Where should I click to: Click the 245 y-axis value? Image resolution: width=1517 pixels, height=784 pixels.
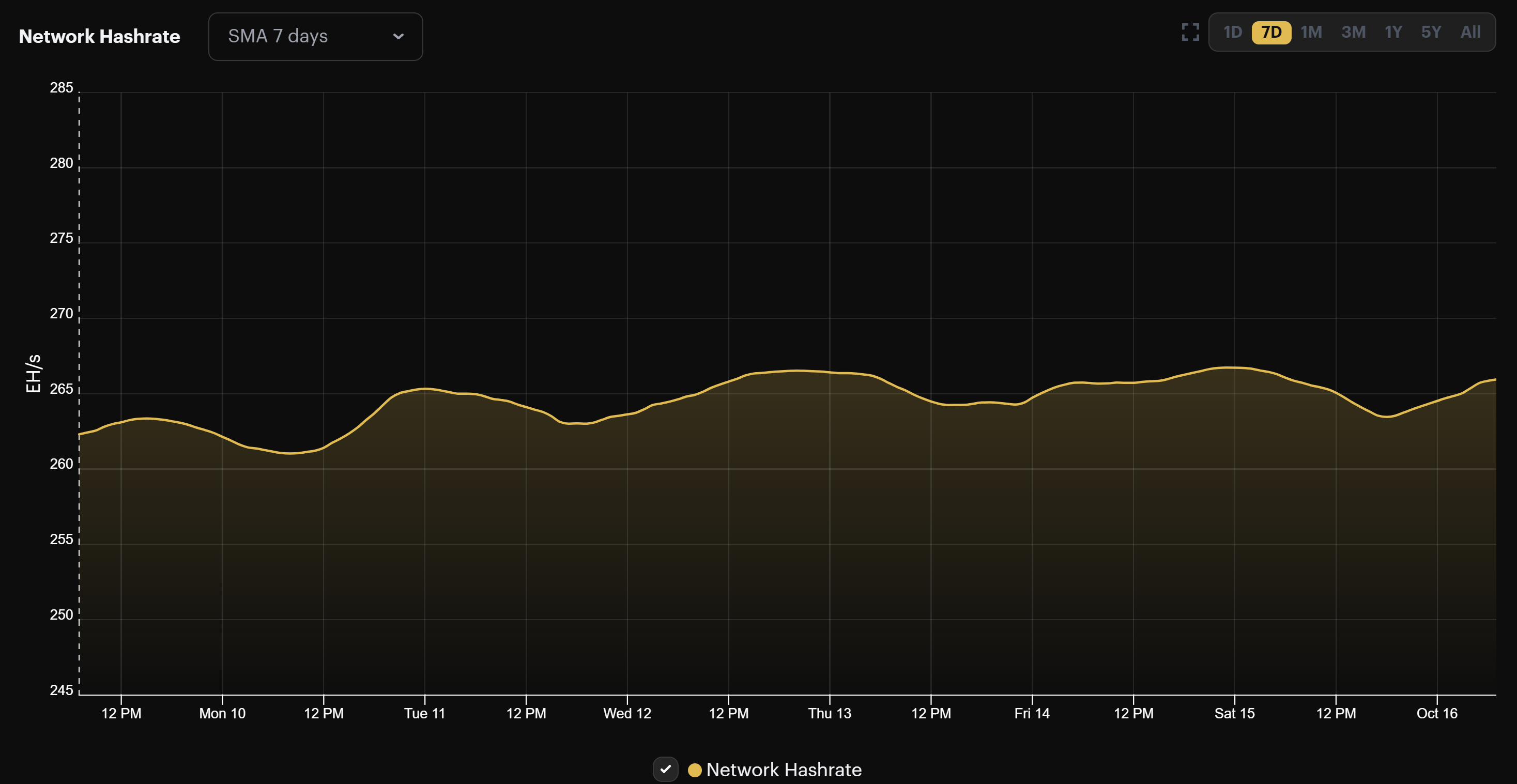61,690
